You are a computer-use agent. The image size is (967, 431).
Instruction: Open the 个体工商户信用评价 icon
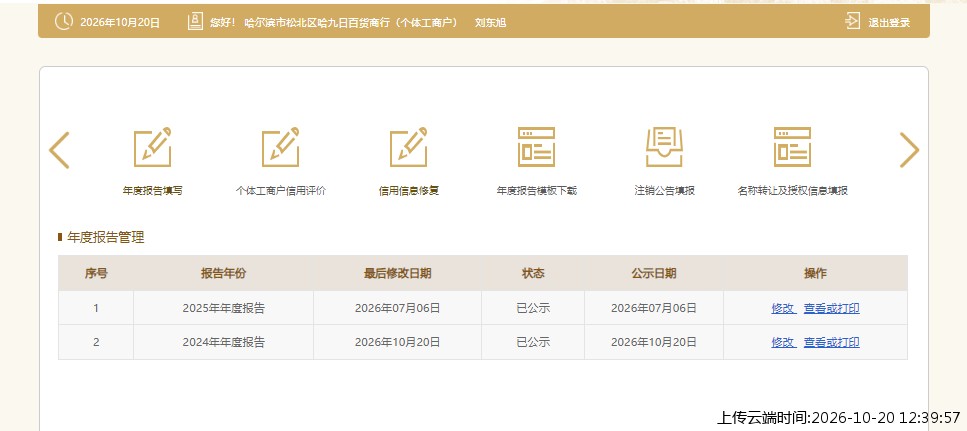click(281, 147)
